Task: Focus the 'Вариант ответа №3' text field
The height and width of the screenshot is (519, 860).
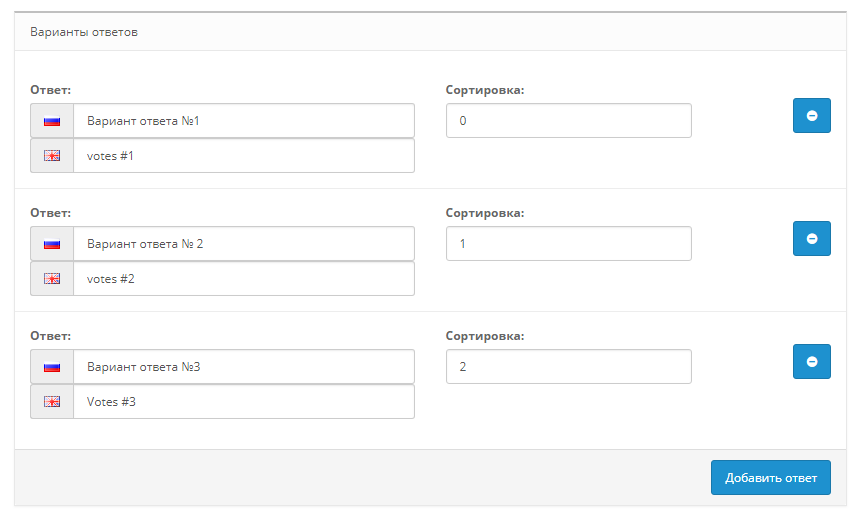Action: click(x=243, y=367)
